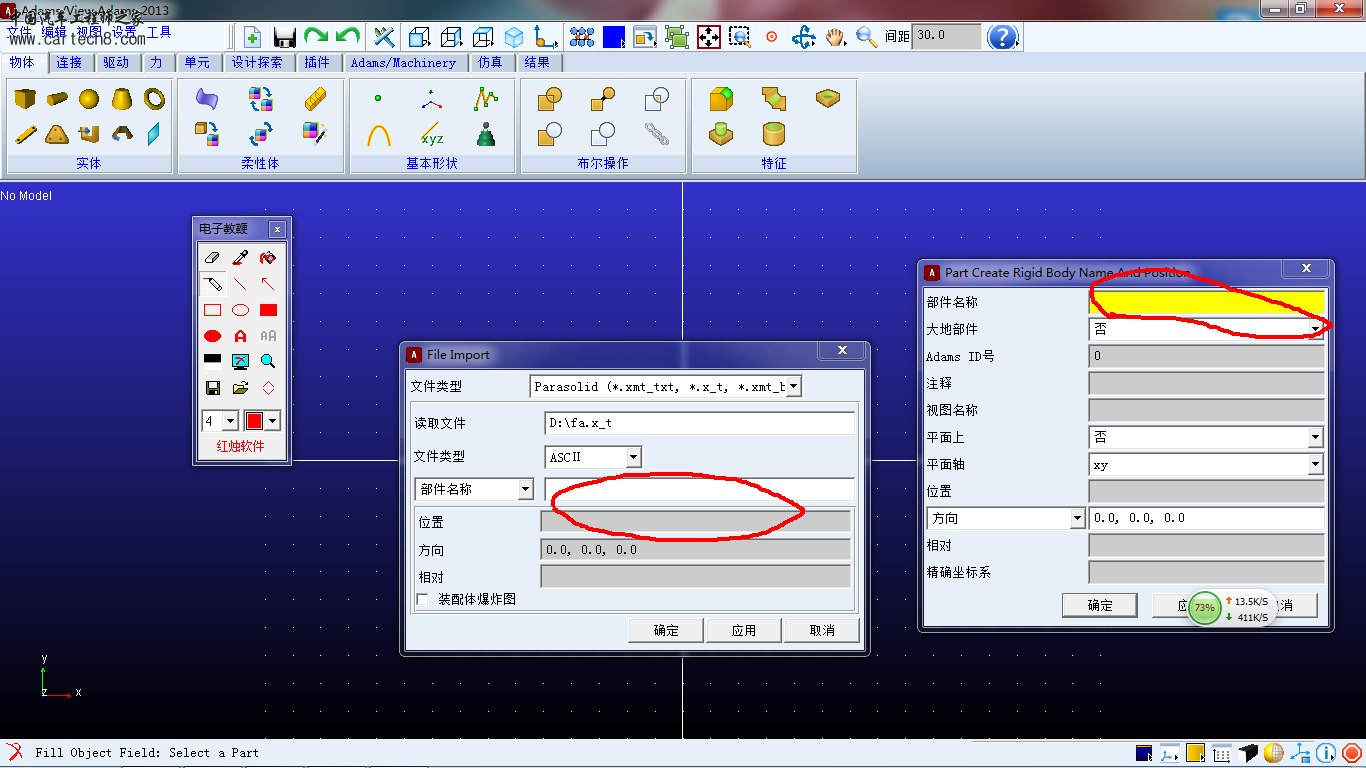Switch to the 仿真 tab
This screenshot has width=1366, height=768.
(x=490, y=62)
